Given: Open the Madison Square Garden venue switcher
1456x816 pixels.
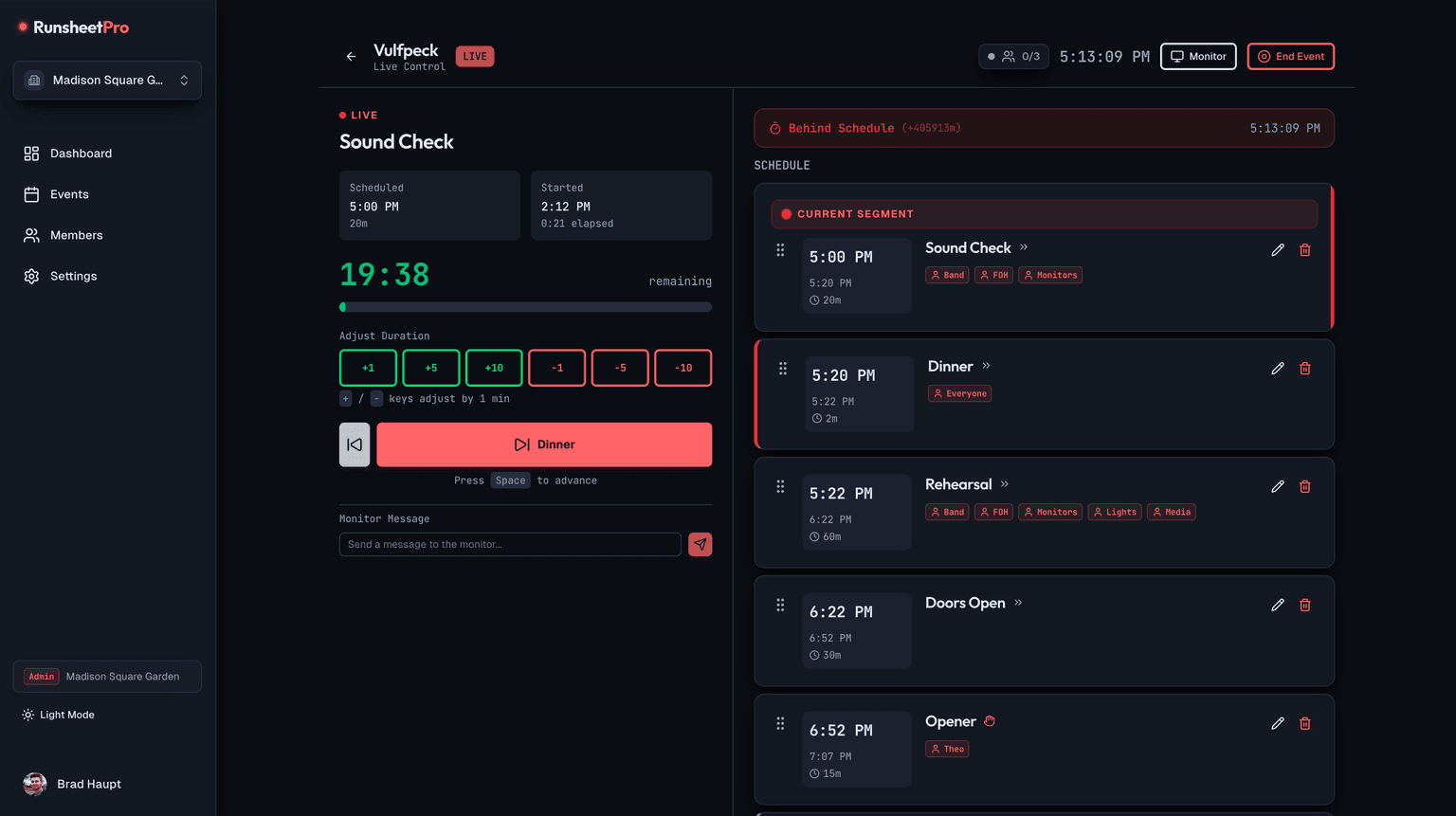Looking at the screenshot, I should click(107, 81).
